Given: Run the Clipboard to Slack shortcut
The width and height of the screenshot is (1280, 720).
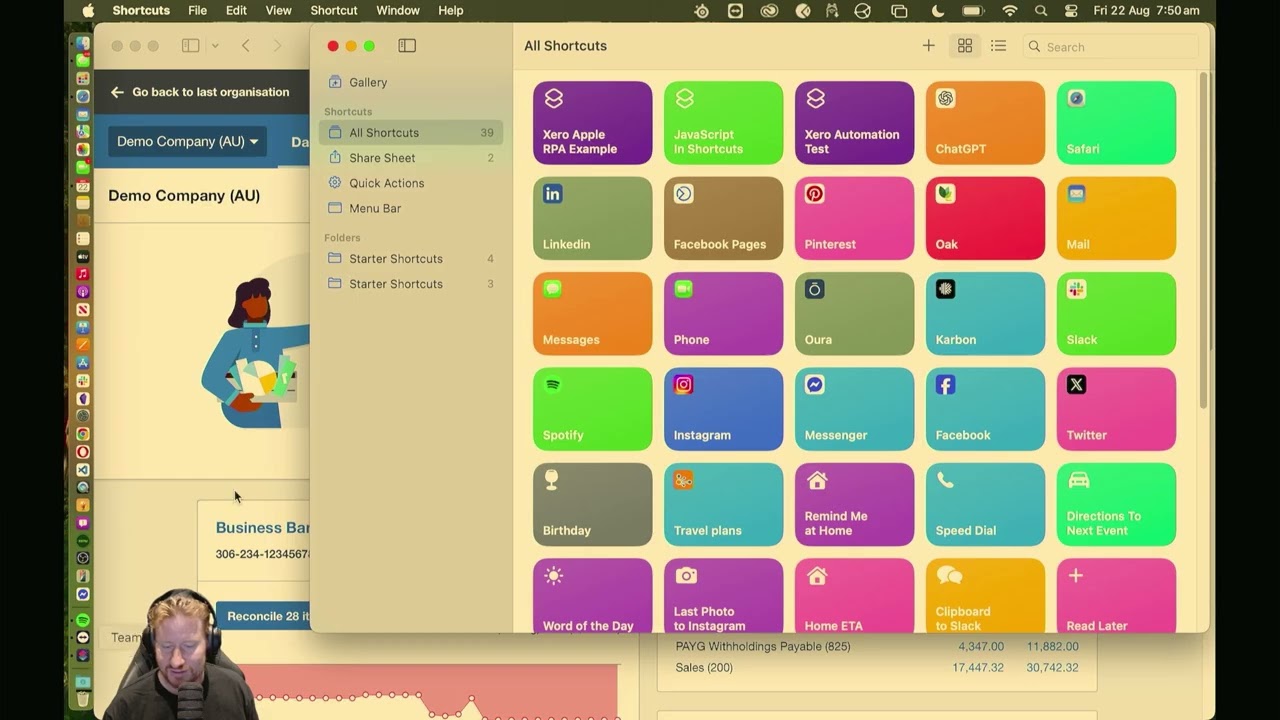Looking at the screenshot, I should (x=985, y=596).
